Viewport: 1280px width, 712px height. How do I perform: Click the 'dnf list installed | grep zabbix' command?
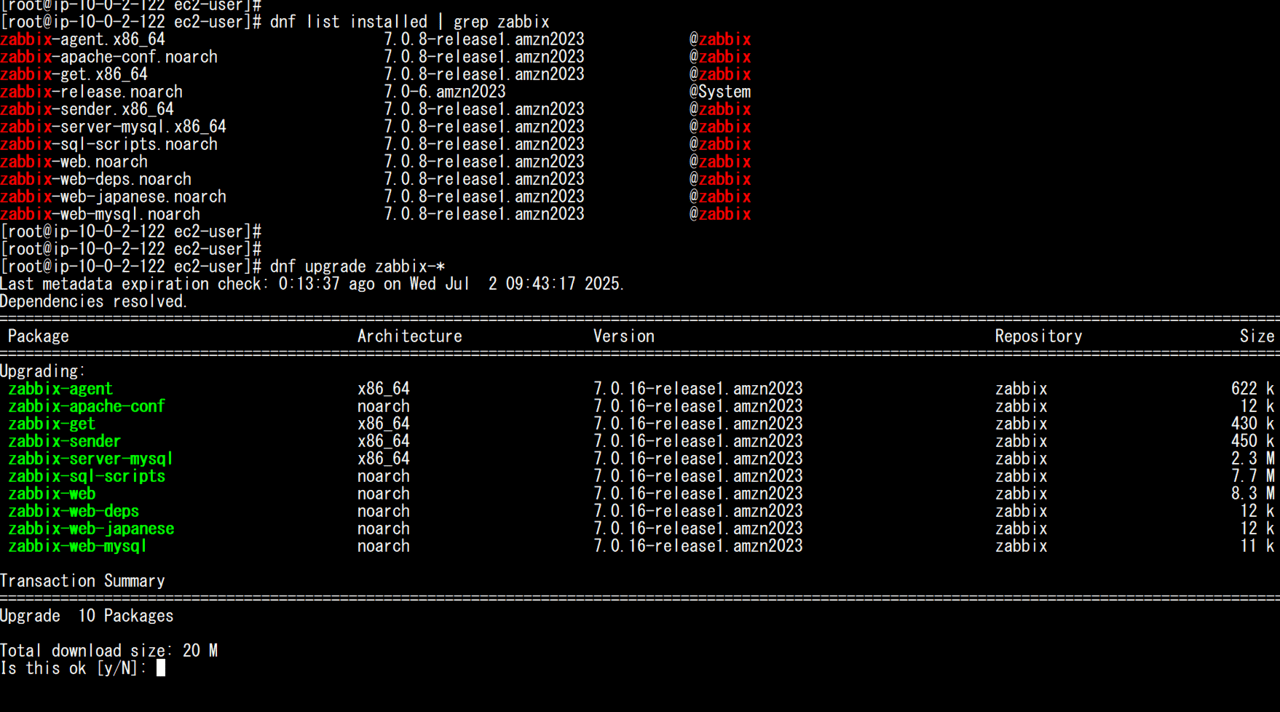click(409, 21)
